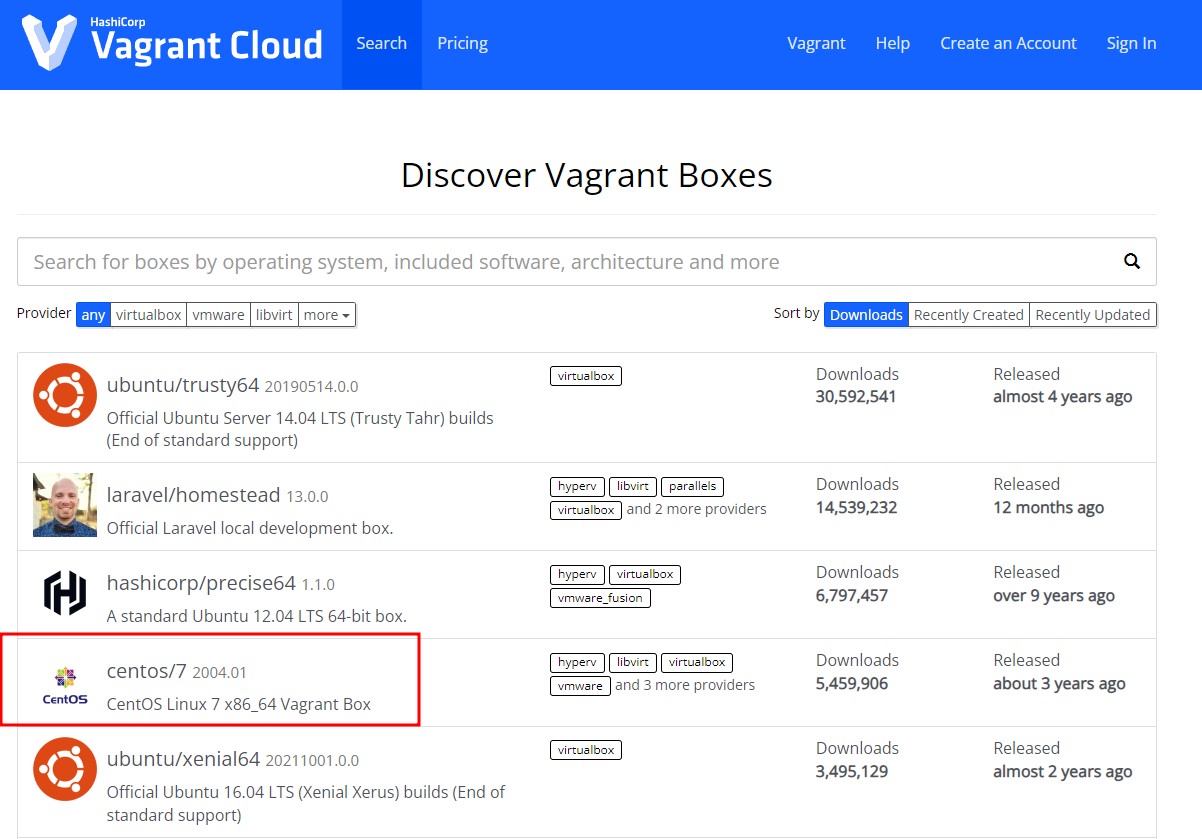Click virtualbox tag on centos/7 row
This screenshot has width=1202, height=839.
coord(697,662)
